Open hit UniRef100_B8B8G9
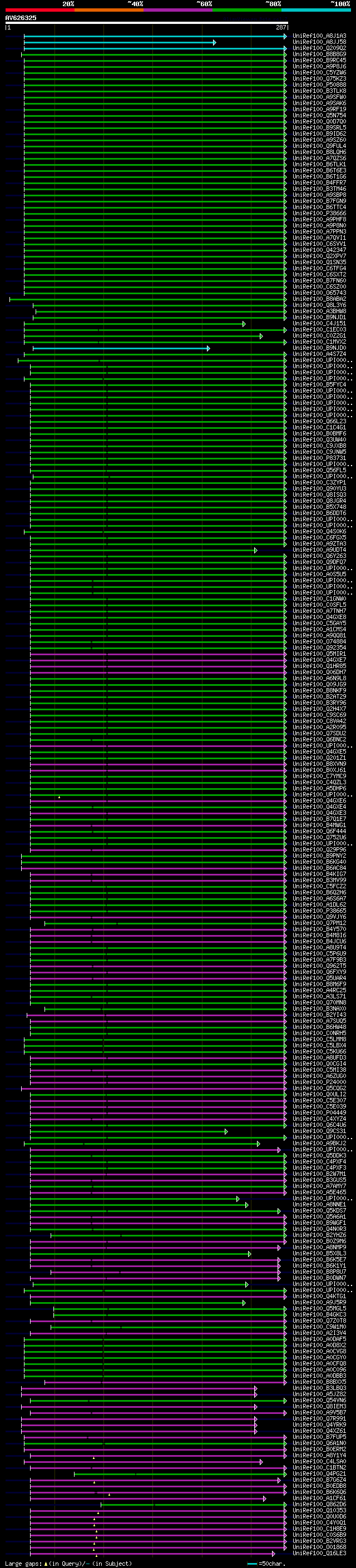The width and height of the screenshot is (356, 1568). [x=319, y=55]
